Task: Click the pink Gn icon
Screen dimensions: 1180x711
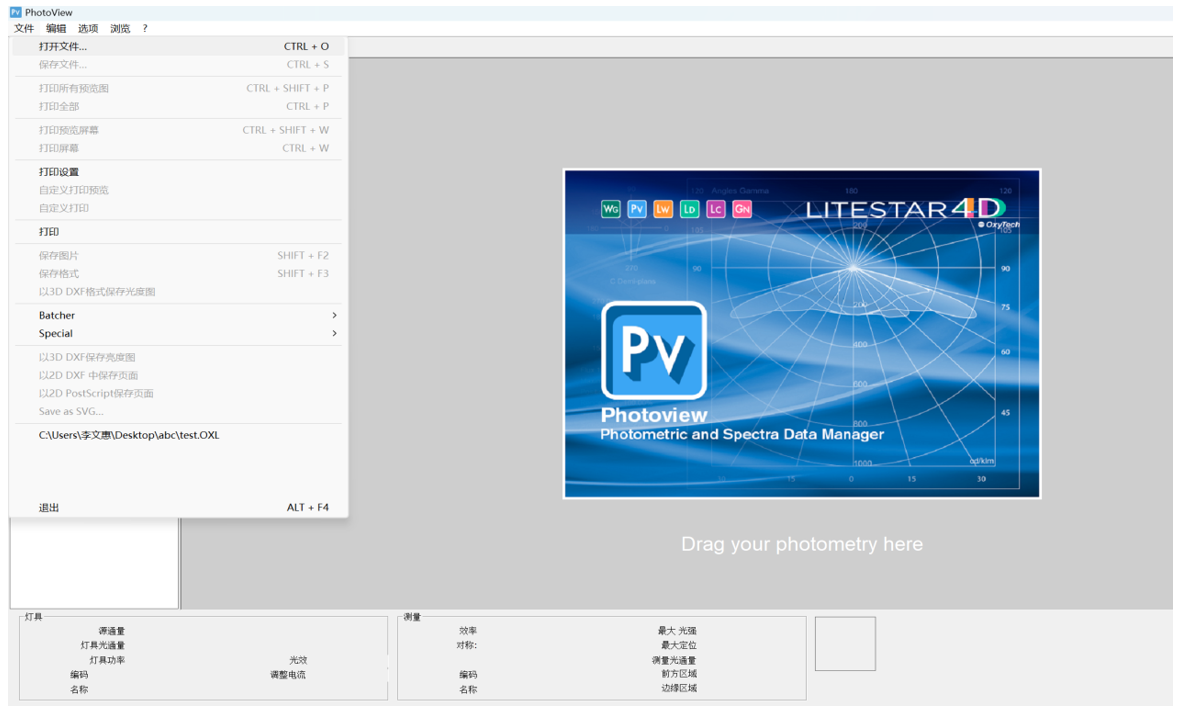Action: 742,209
